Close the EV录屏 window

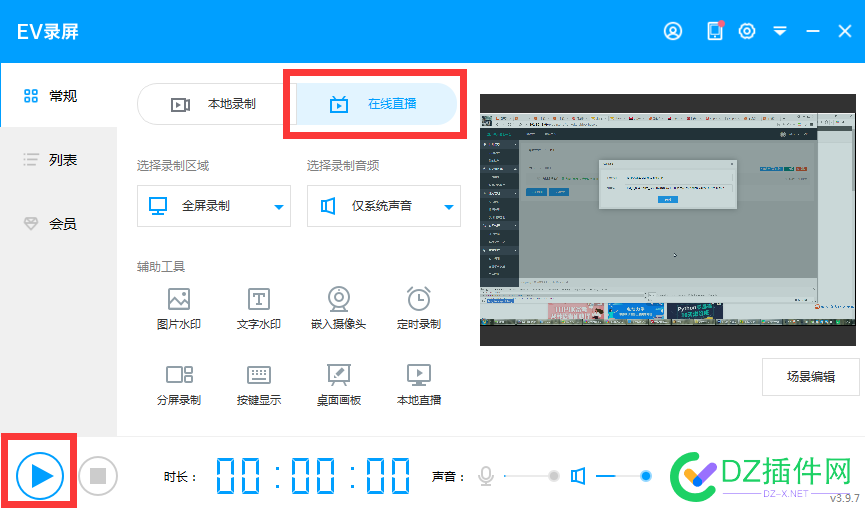845,31
